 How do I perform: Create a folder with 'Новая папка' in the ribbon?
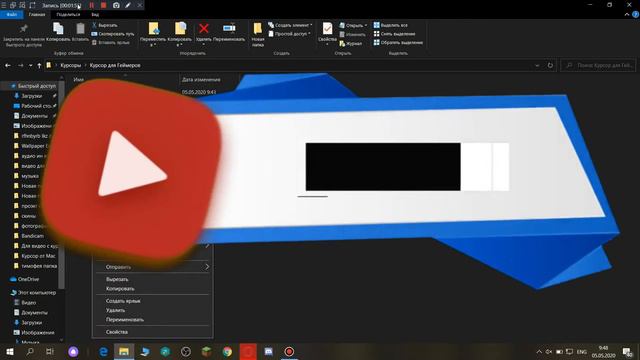(258, 35)
